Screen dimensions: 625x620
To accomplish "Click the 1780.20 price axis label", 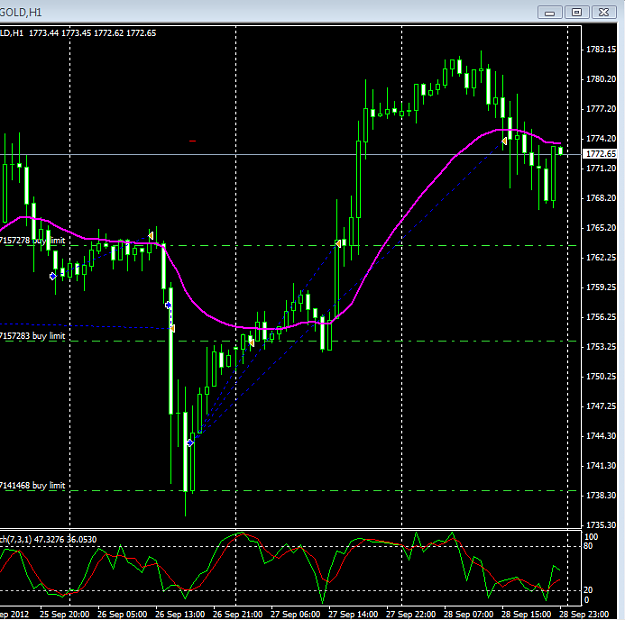I will [x=601, y=79].
